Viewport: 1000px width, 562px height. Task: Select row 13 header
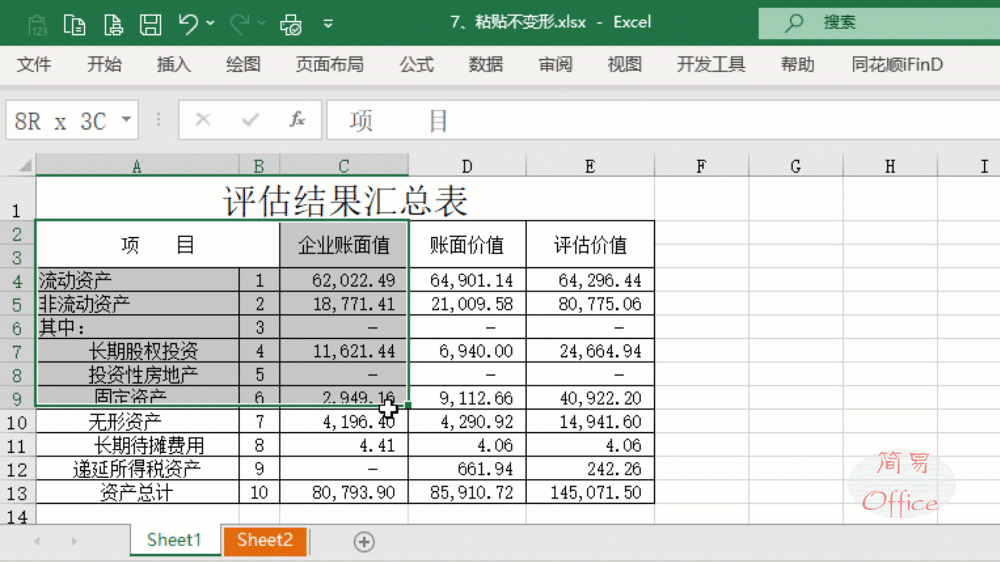(x=17, y=492)
